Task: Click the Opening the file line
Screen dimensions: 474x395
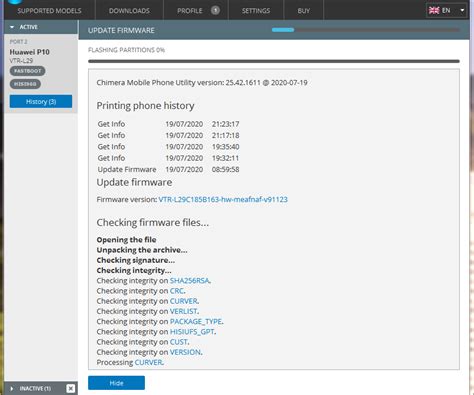Action: (126, 240)
